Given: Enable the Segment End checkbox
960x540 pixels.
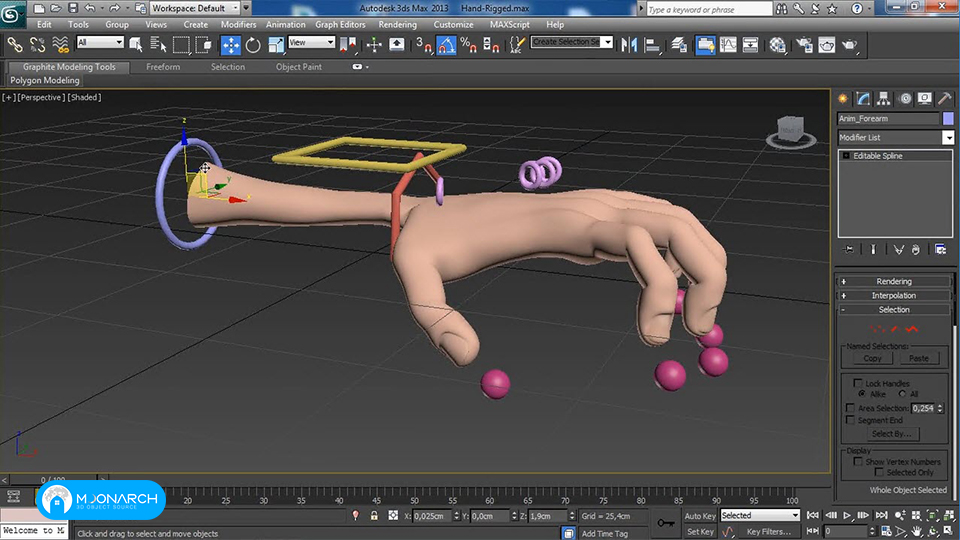Looking at the screenshot, I should (850, 420).
